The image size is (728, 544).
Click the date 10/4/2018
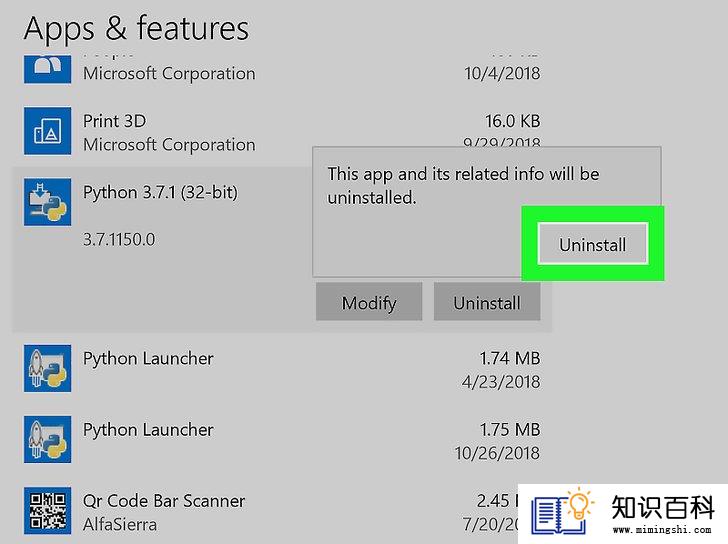pos(502,73)
